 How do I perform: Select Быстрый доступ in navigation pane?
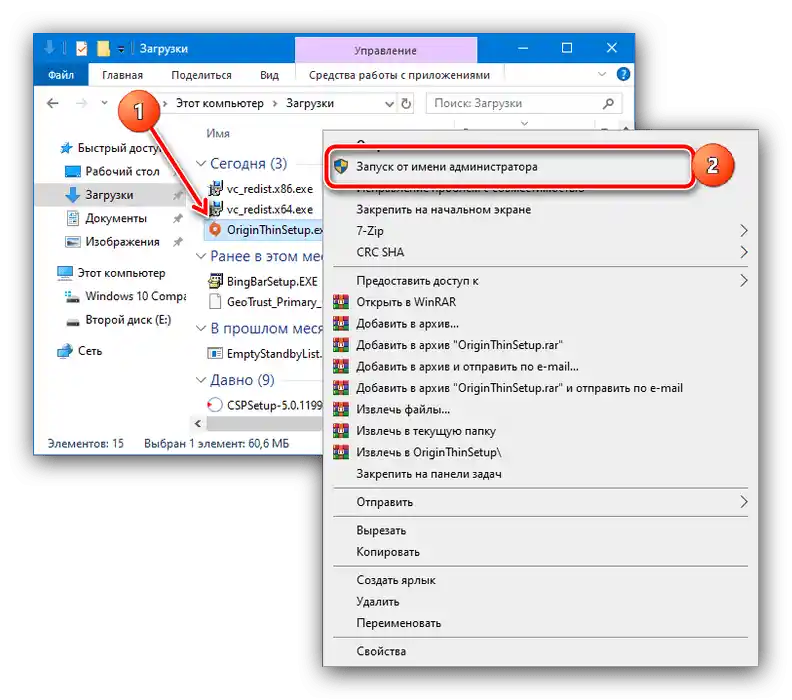point(109,148)
